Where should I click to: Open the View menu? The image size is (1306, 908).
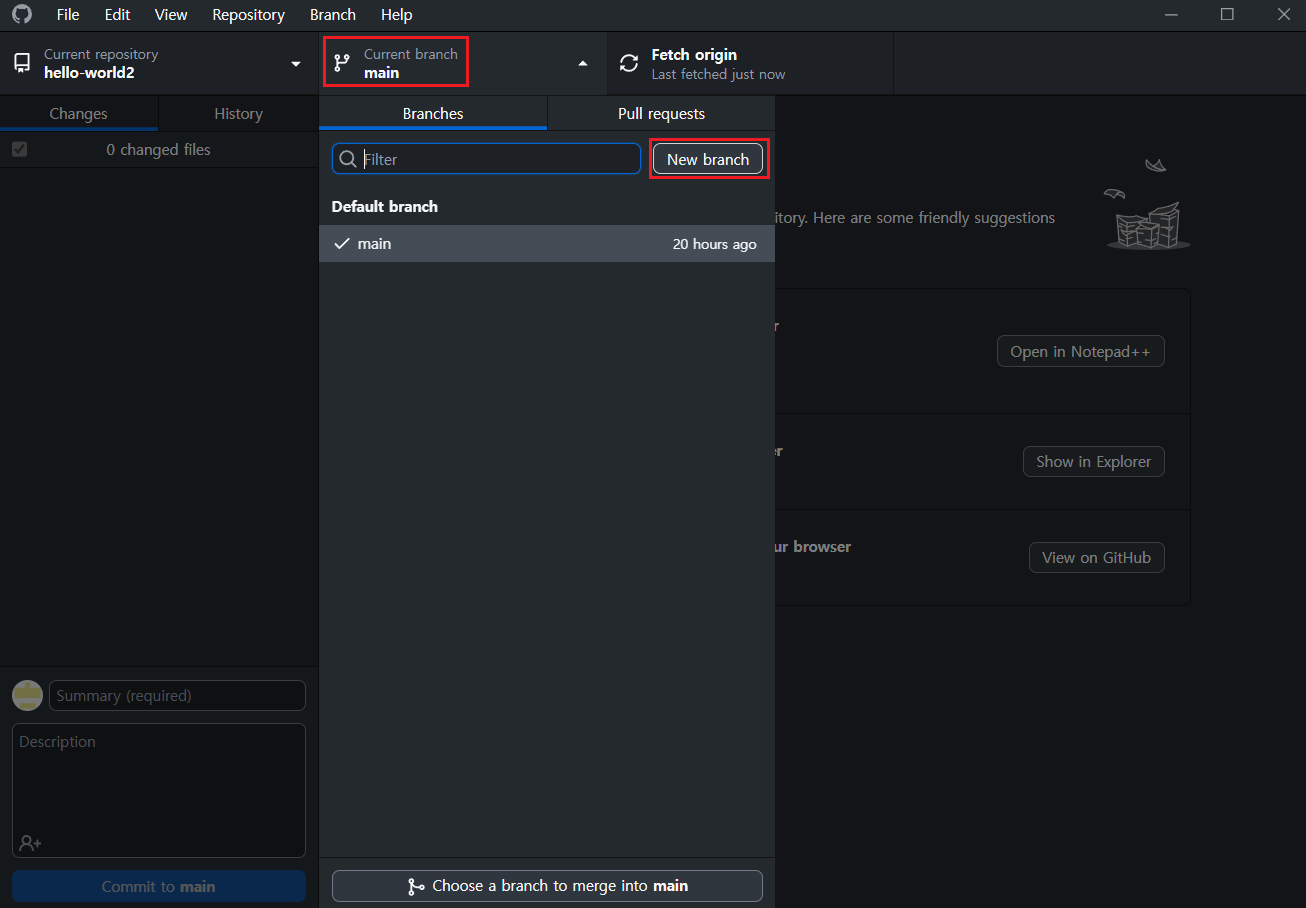(171, 15)
